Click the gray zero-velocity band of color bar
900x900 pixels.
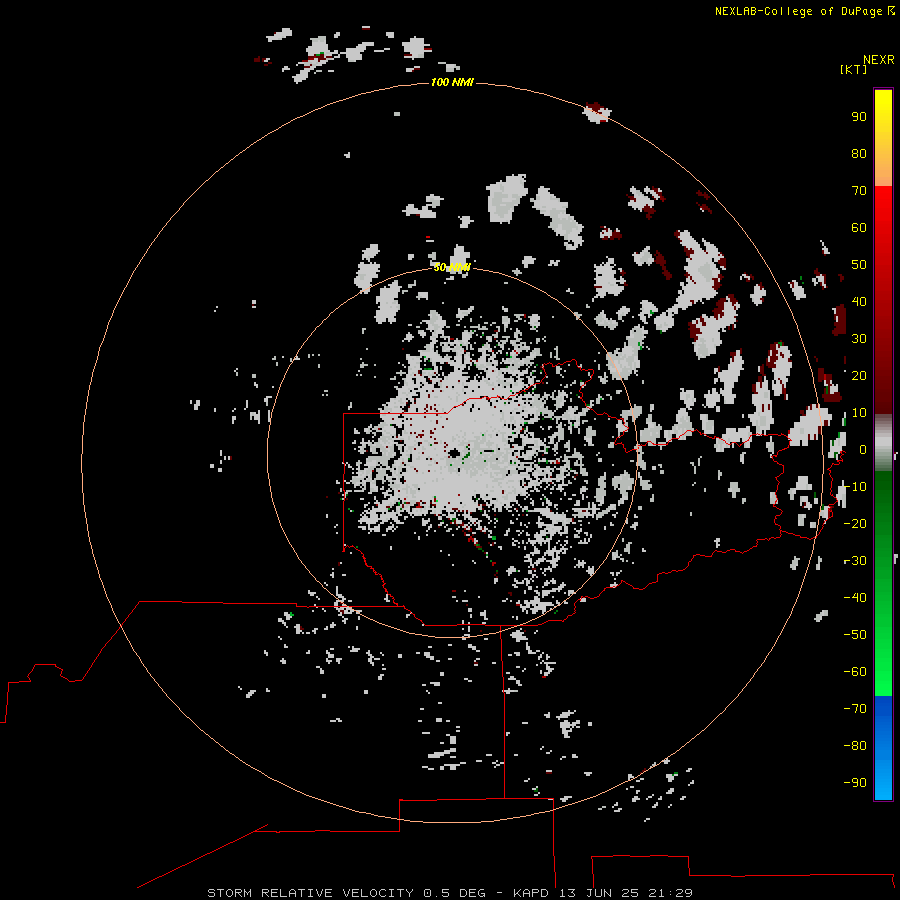click(883, 443)
